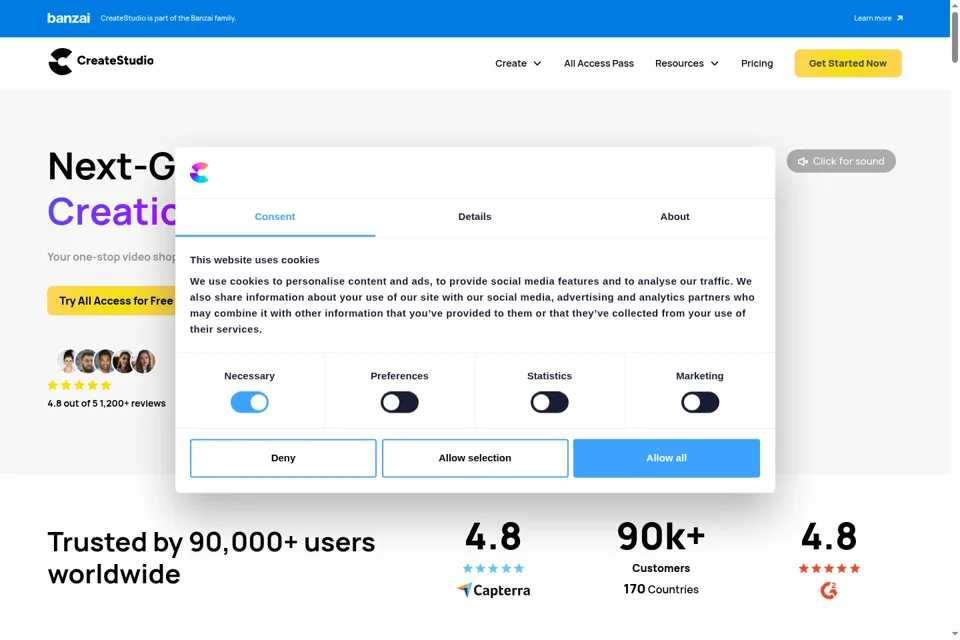Image resolution: width=960 pixels, height=640 pixels.
Task: Click Try All Access for Free button
Action: (112, 301)
